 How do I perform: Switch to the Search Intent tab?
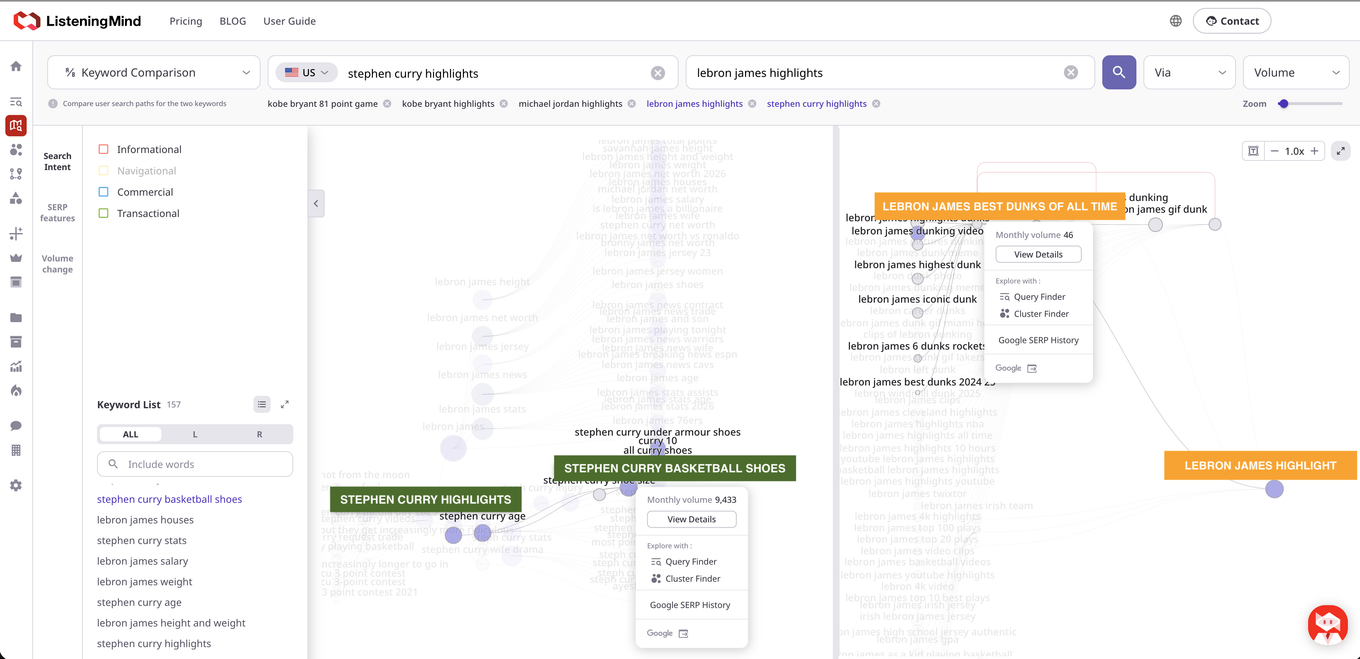click(57, 161)
